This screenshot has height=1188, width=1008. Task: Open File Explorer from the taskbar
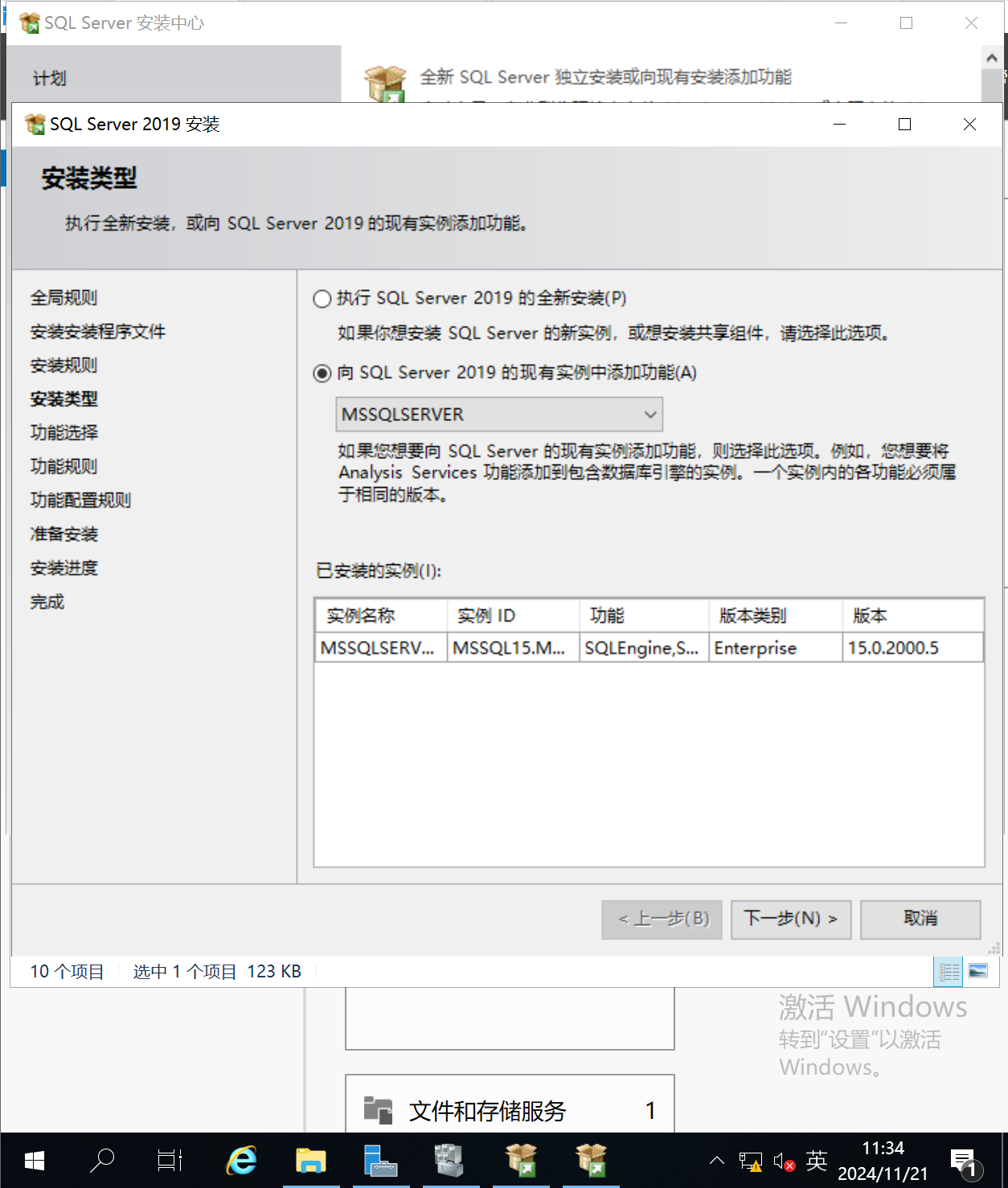click(x=310, y=1161)
